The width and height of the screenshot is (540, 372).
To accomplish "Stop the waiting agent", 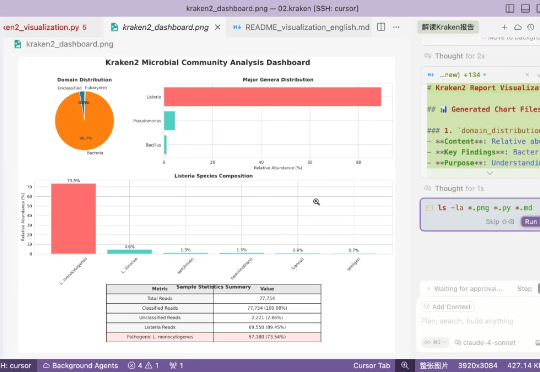I will pos(525,289).
